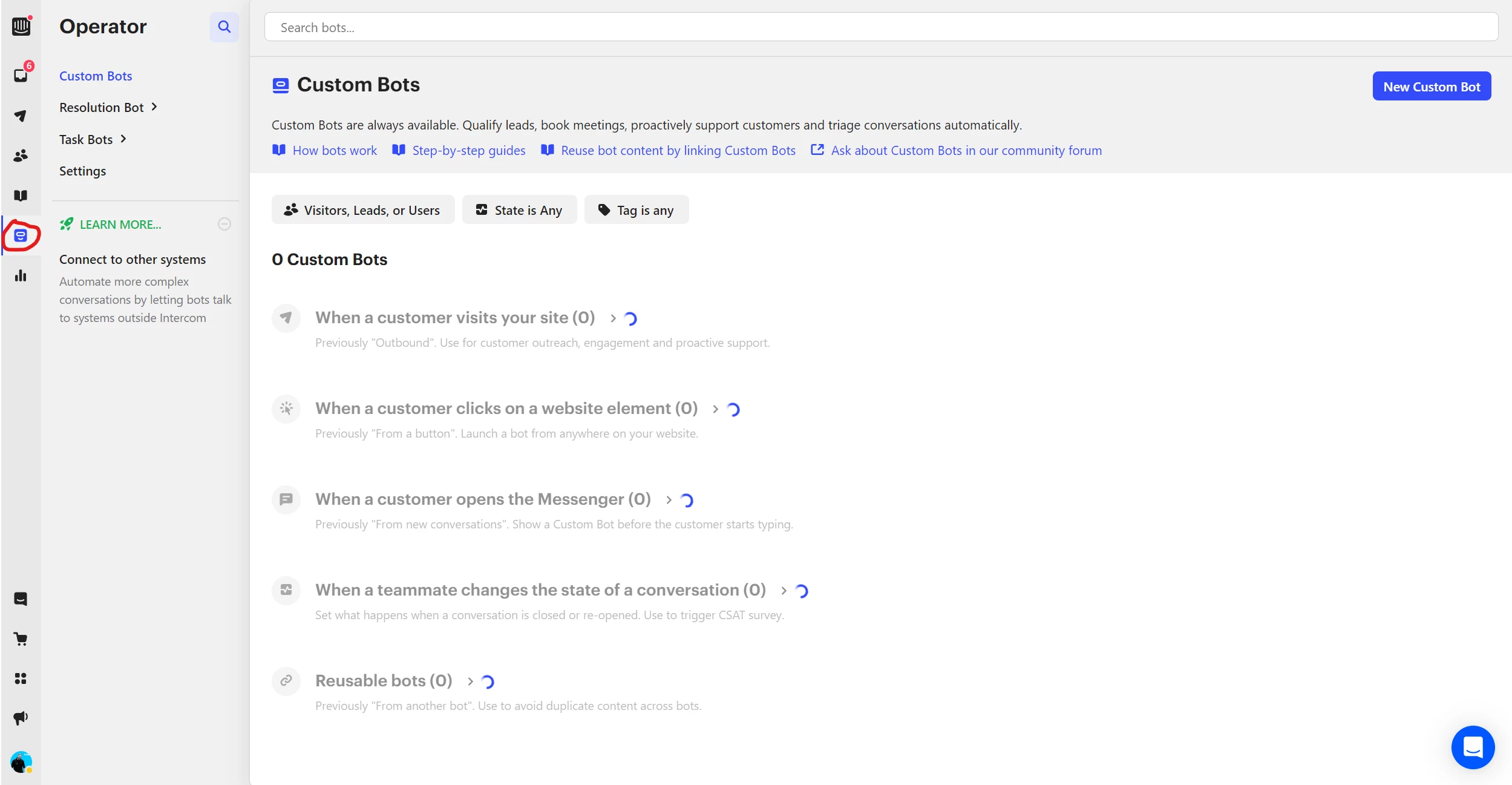Open the How bots work link
Viewport: 1512px width, 785px height.
335,150
